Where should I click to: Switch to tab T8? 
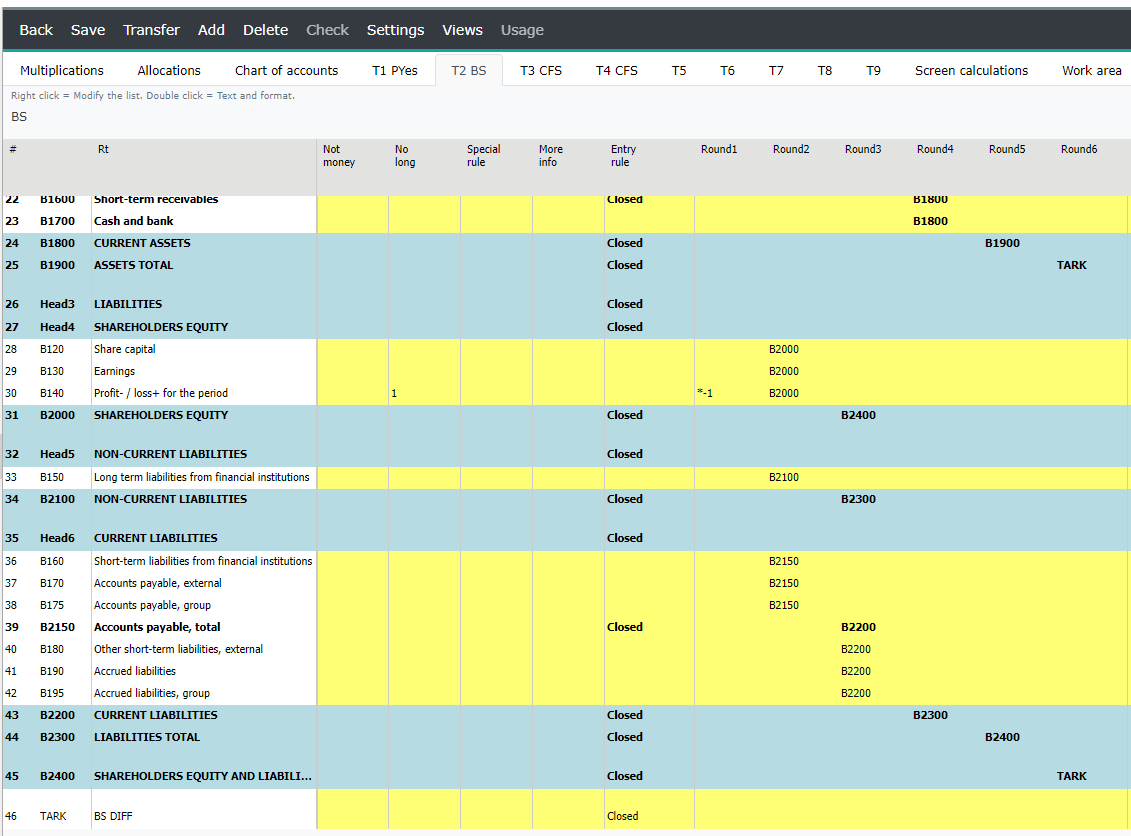click(x=824, y=70)
